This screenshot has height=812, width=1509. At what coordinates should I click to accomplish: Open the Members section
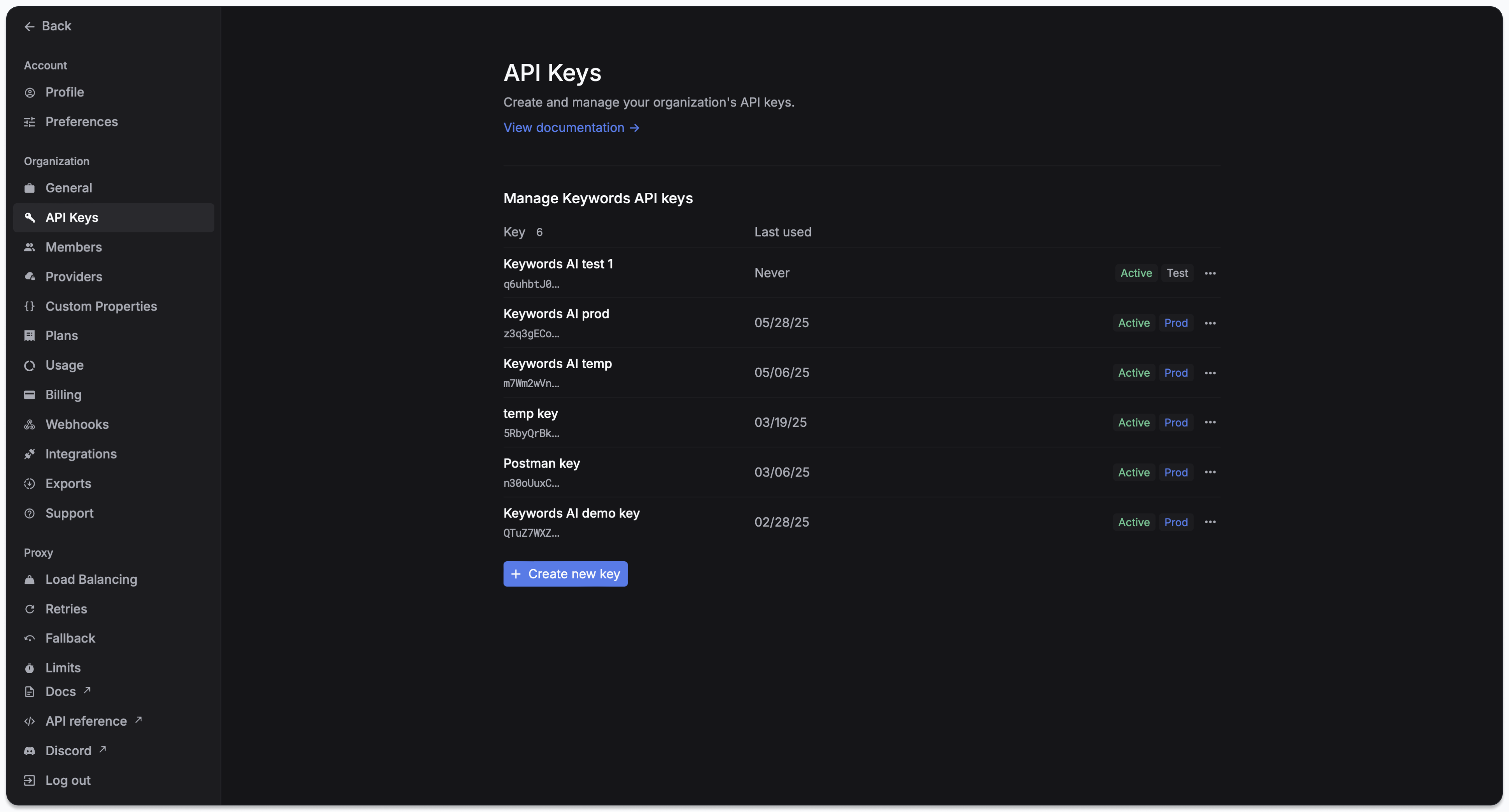pos(114,247)
